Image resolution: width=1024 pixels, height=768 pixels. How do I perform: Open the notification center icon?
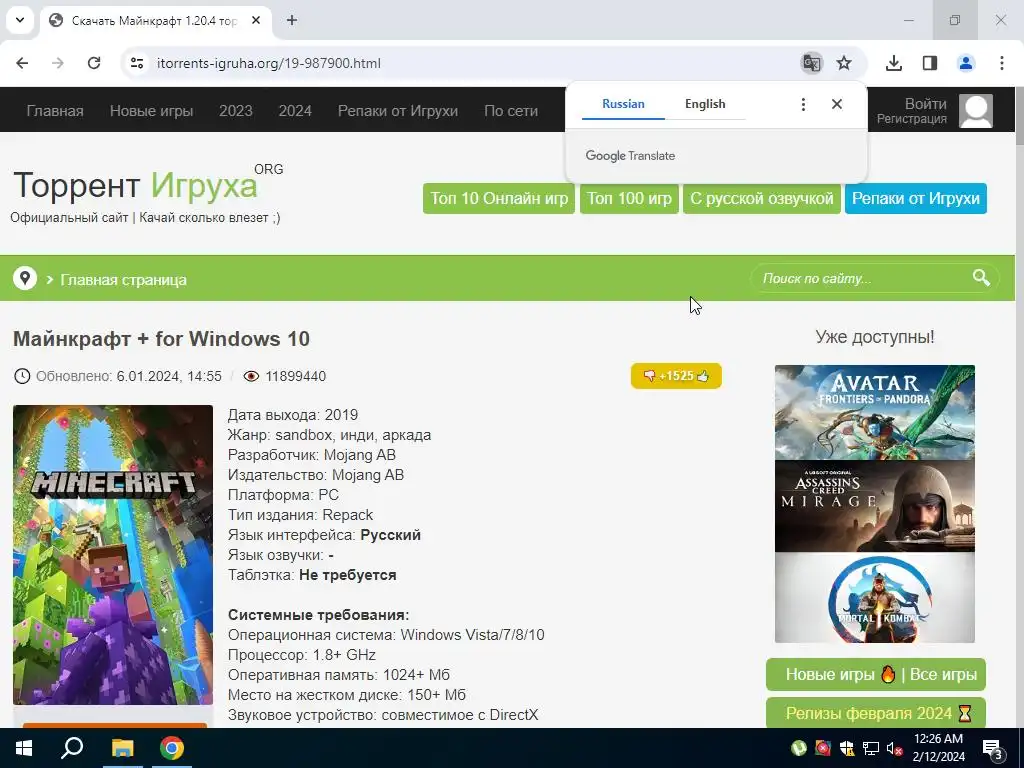[993, 749]
